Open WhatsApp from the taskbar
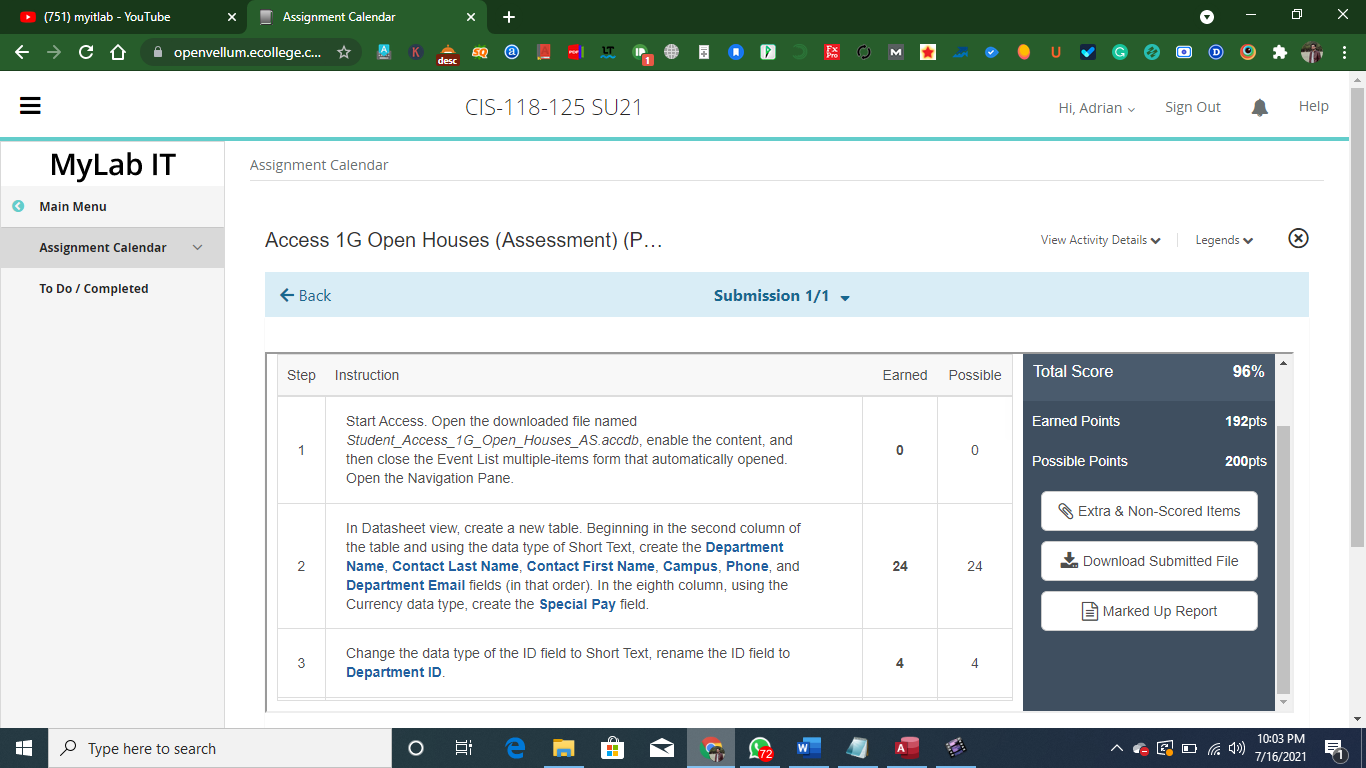Image resolution: width=1366 pixels, height=768 pixels. point(761,748)
